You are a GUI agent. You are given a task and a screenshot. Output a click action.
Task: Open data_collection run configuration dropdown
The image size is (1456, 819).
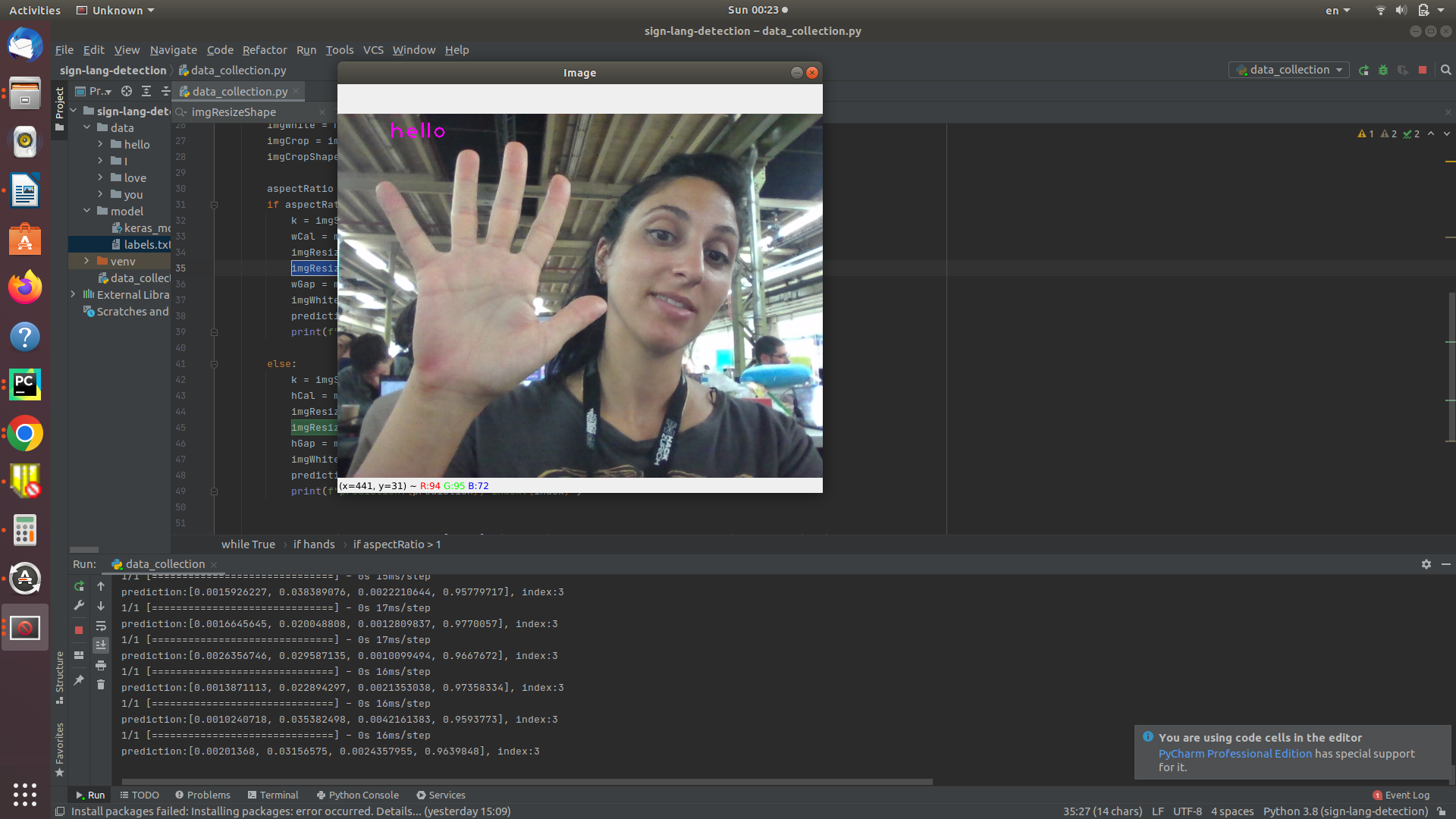[1288, 70]
